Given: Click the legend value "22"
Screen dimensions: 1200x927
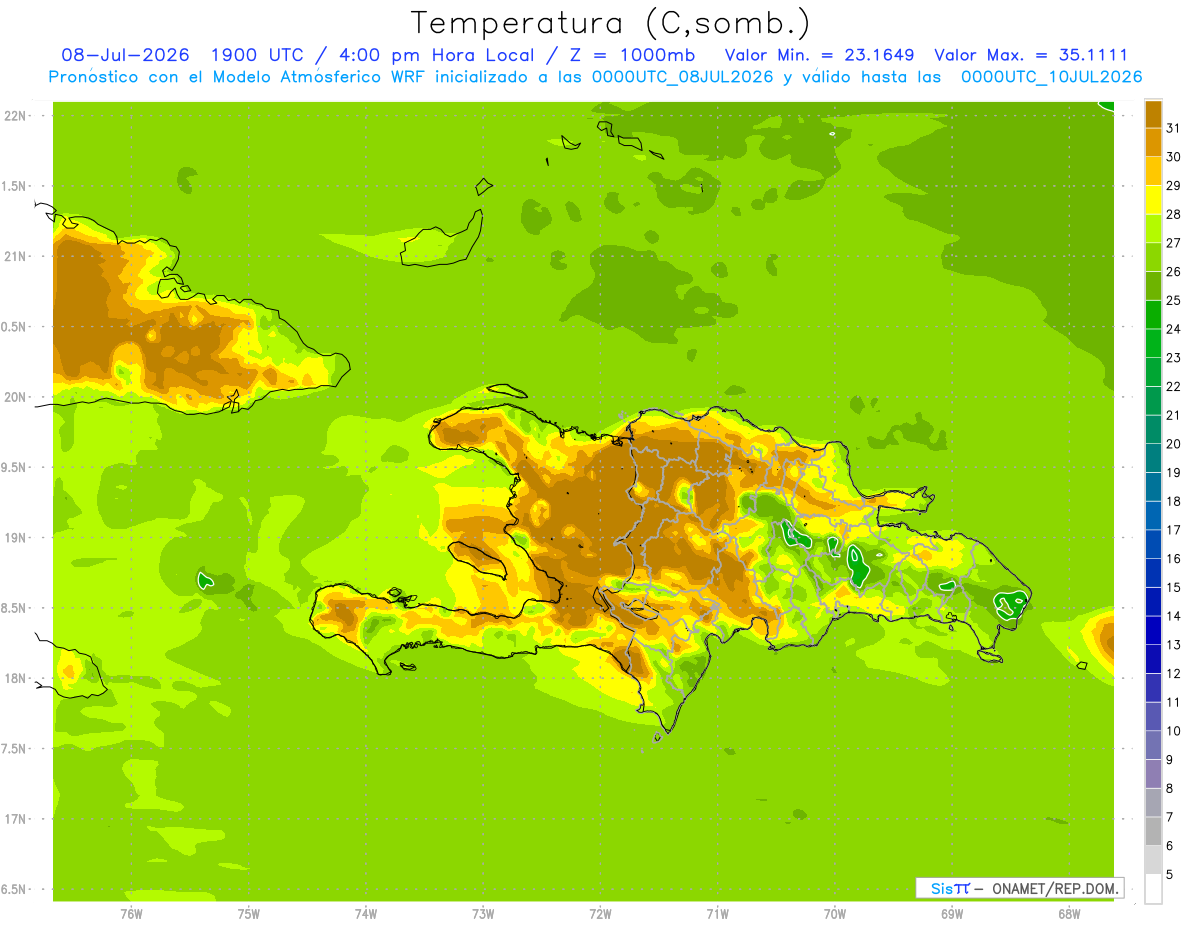Looking at the screenshot, I should [x=1173, y=386].
